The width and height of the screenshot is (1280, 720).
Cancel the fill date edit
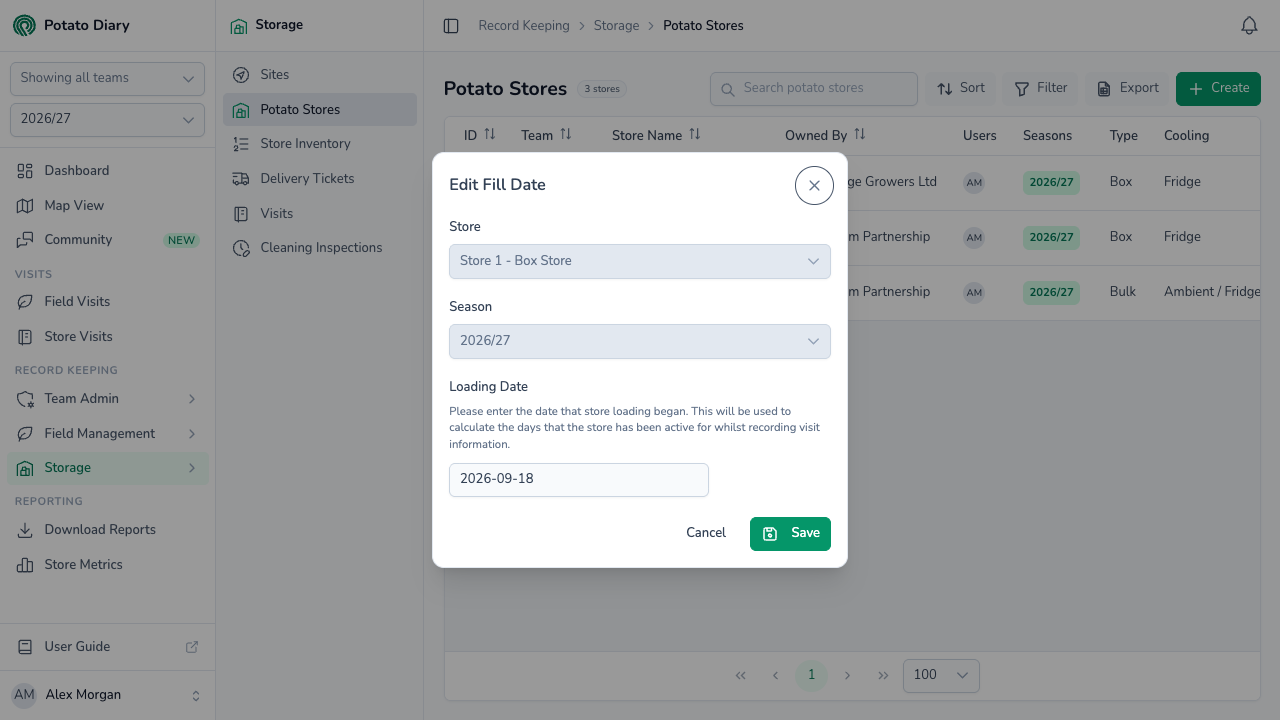point(706,533)
